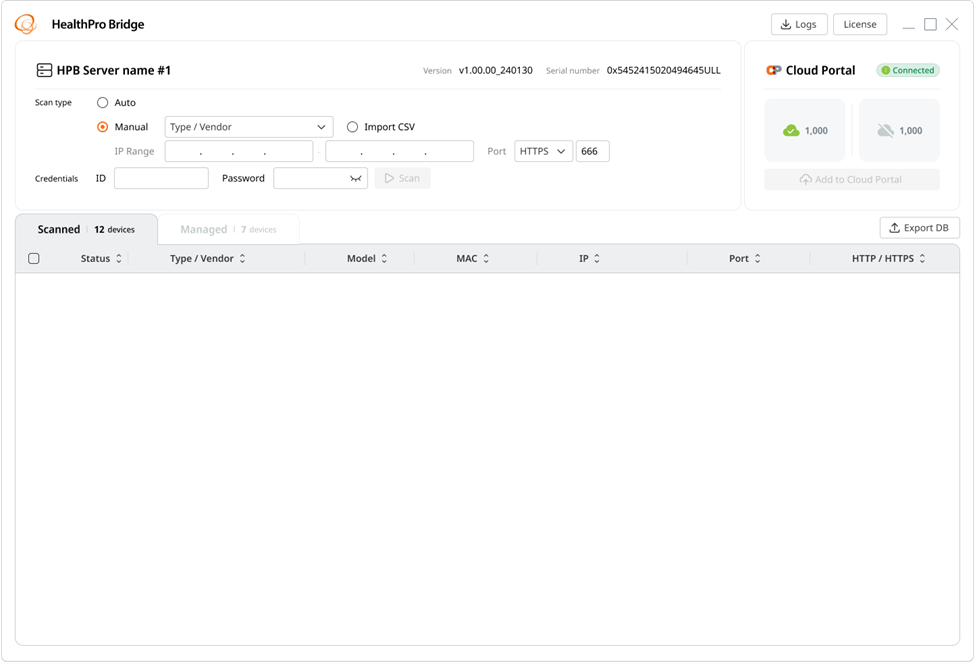Start the Scan button

coord(402,178)
